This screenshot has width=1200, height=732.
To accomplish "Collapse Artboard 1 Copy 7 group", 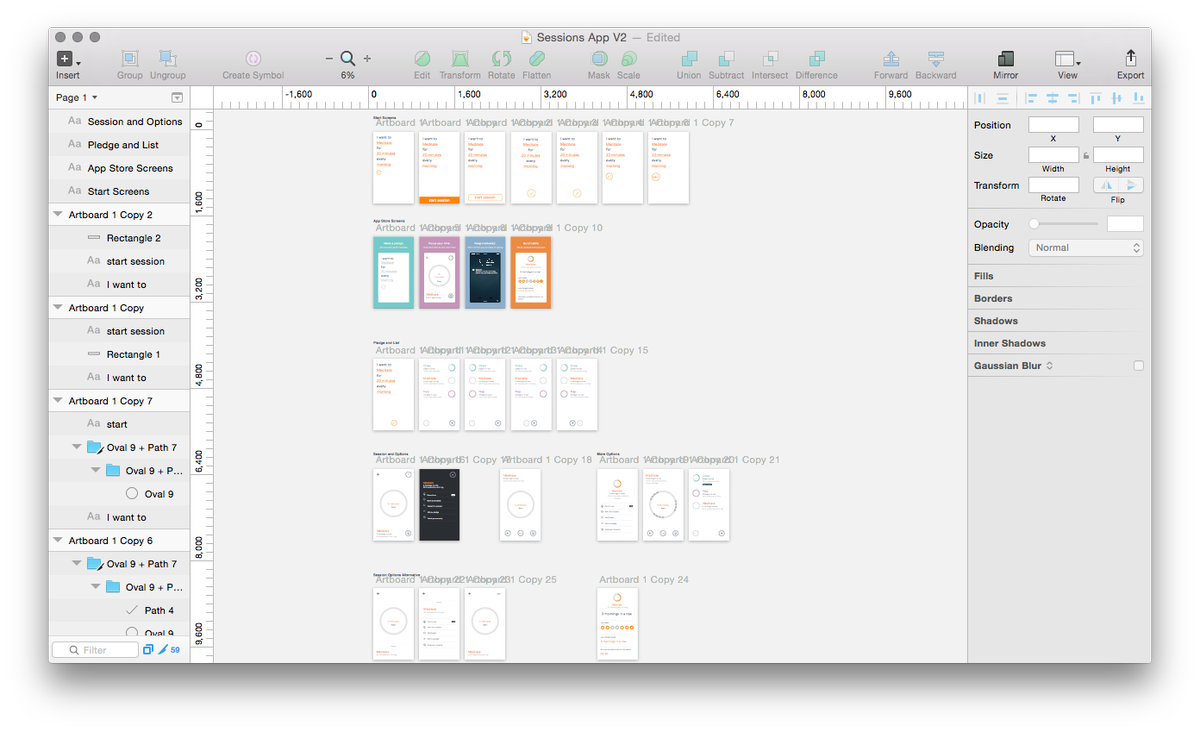I will coord(58,401).
